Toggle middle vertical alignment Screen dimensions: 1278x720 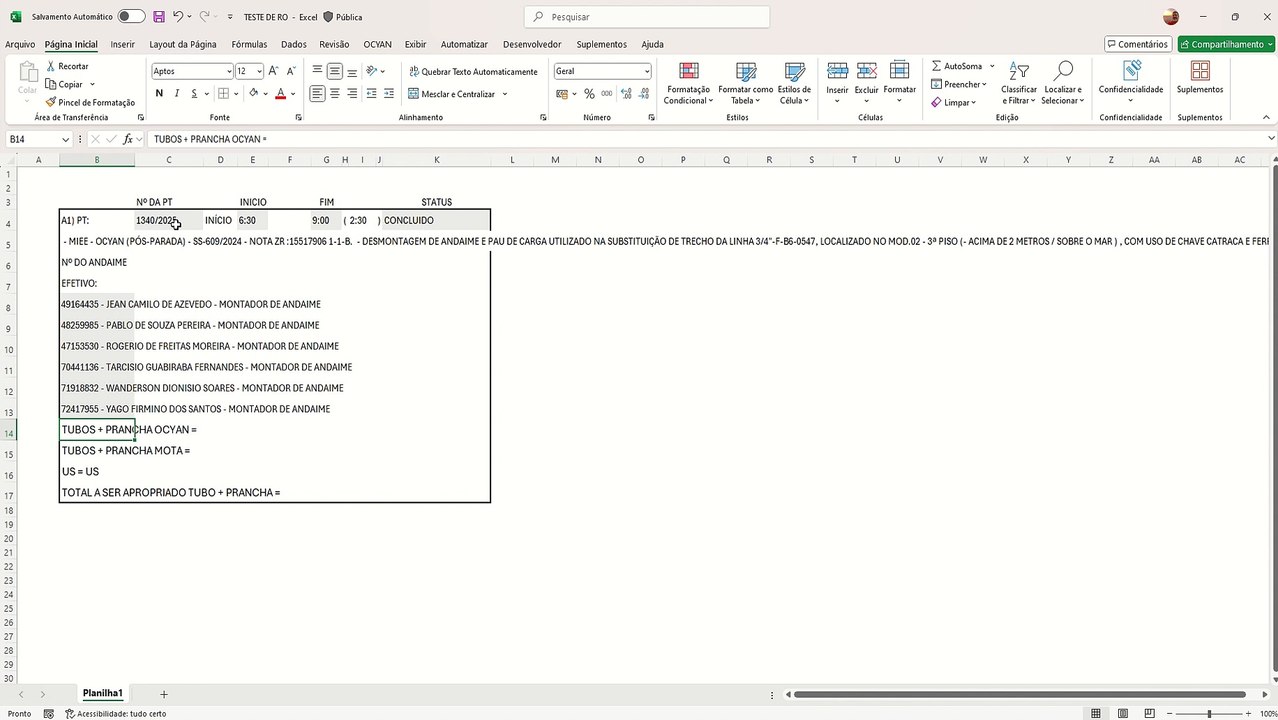pyautogui.click(x=335, y=71)
